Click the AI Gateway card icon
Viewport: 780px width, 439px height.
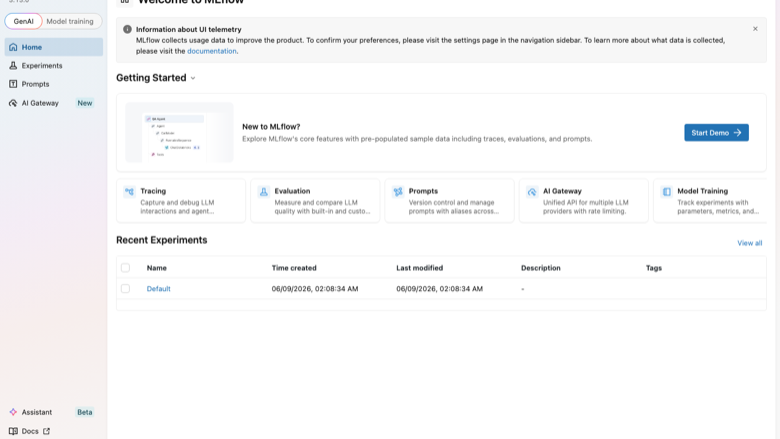tap(532, 191)
